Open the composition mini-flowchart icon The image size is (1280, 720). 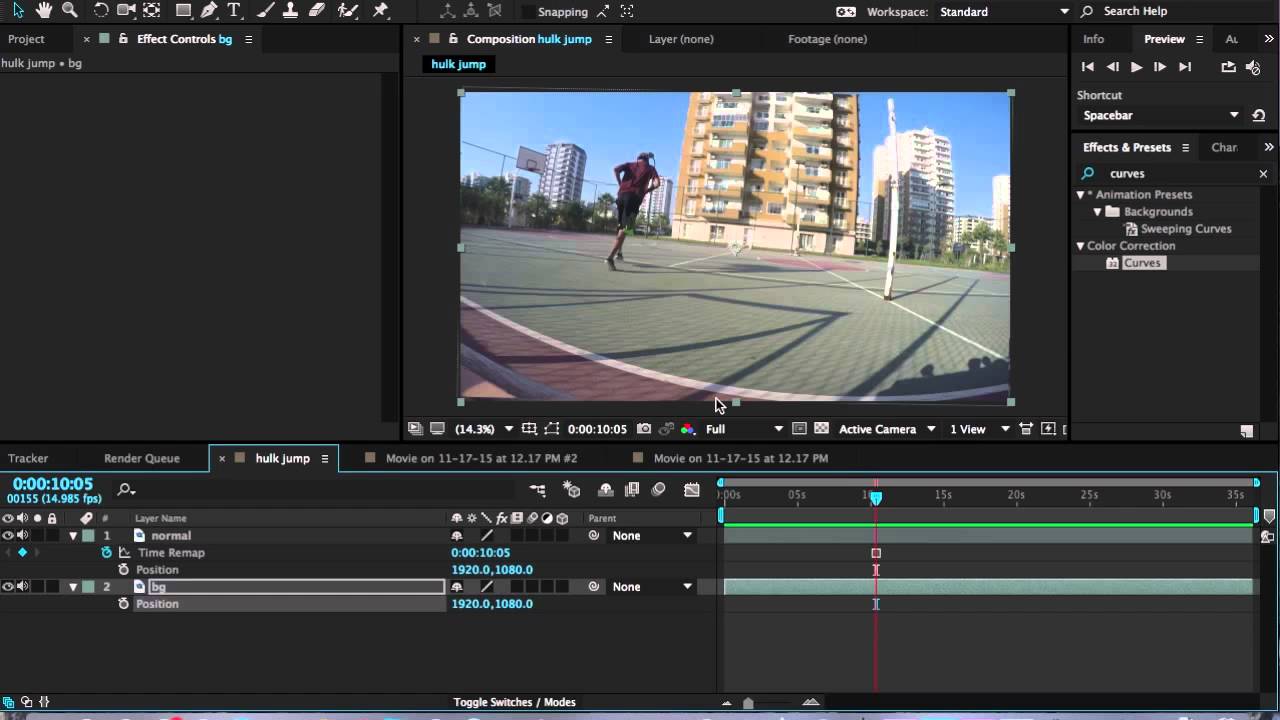[x=538, y=490]
